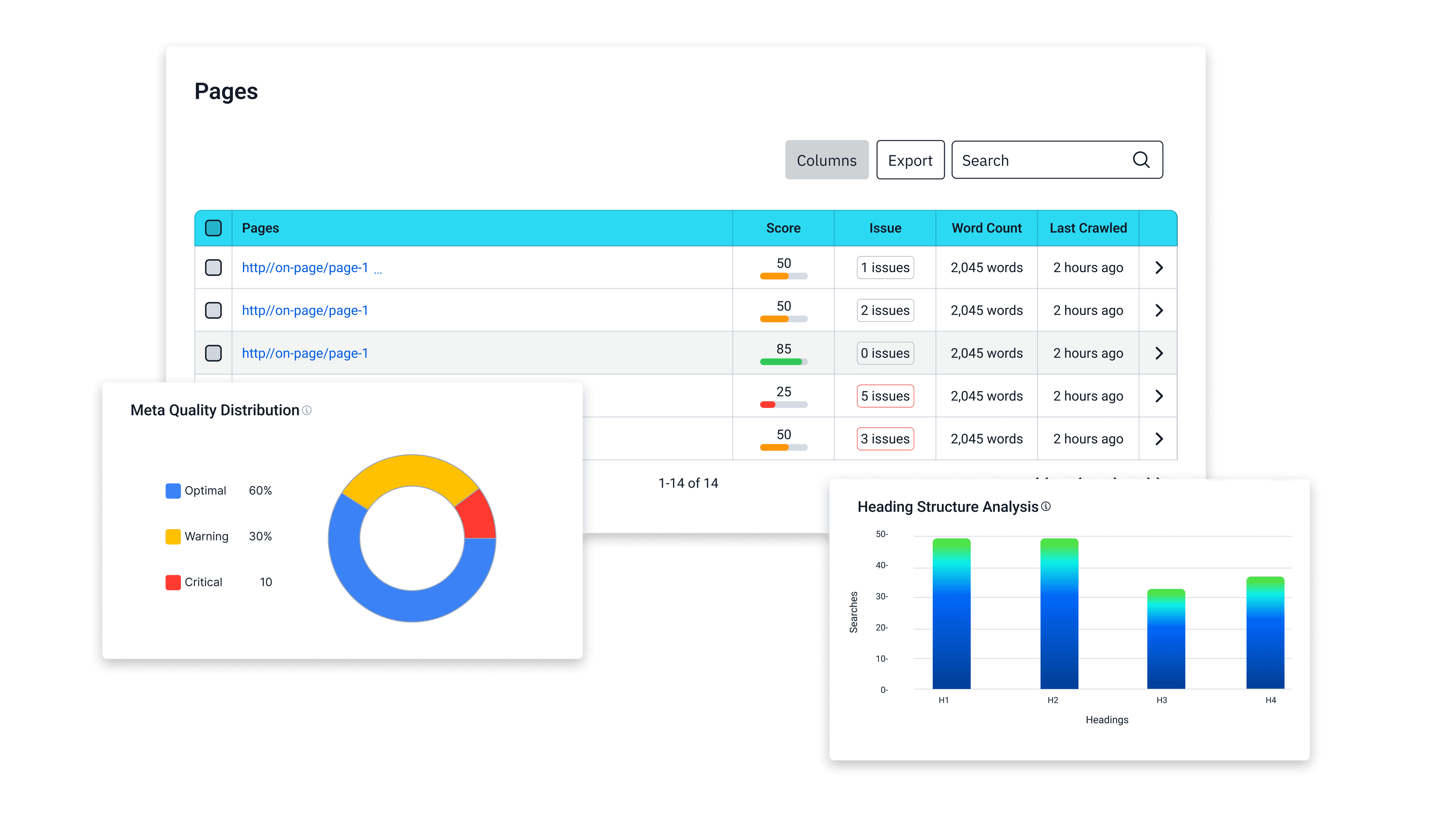Click info icon beside Heading Structure Analysis
This screenshot has width=1456, height=827.
tap(1046, 506)
